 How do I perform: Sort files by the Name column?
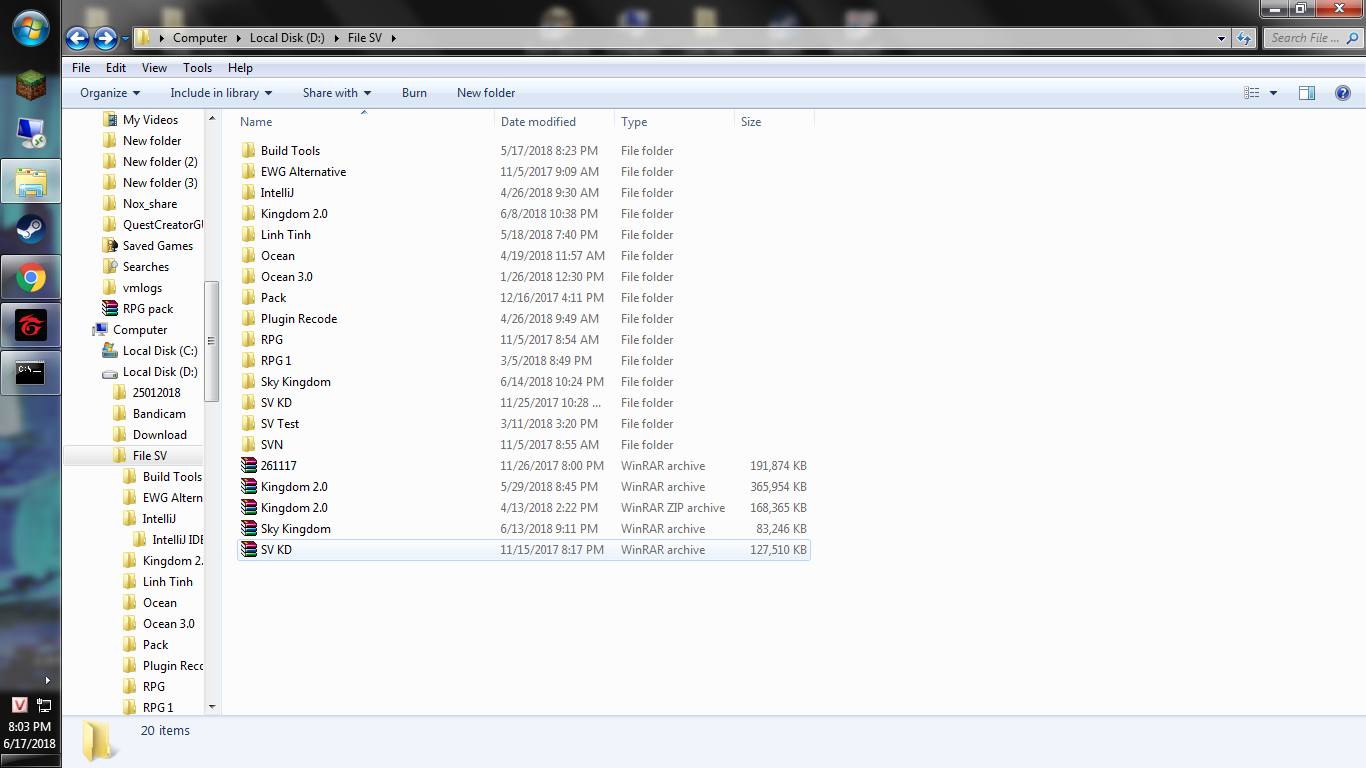(x=365, y=122)
